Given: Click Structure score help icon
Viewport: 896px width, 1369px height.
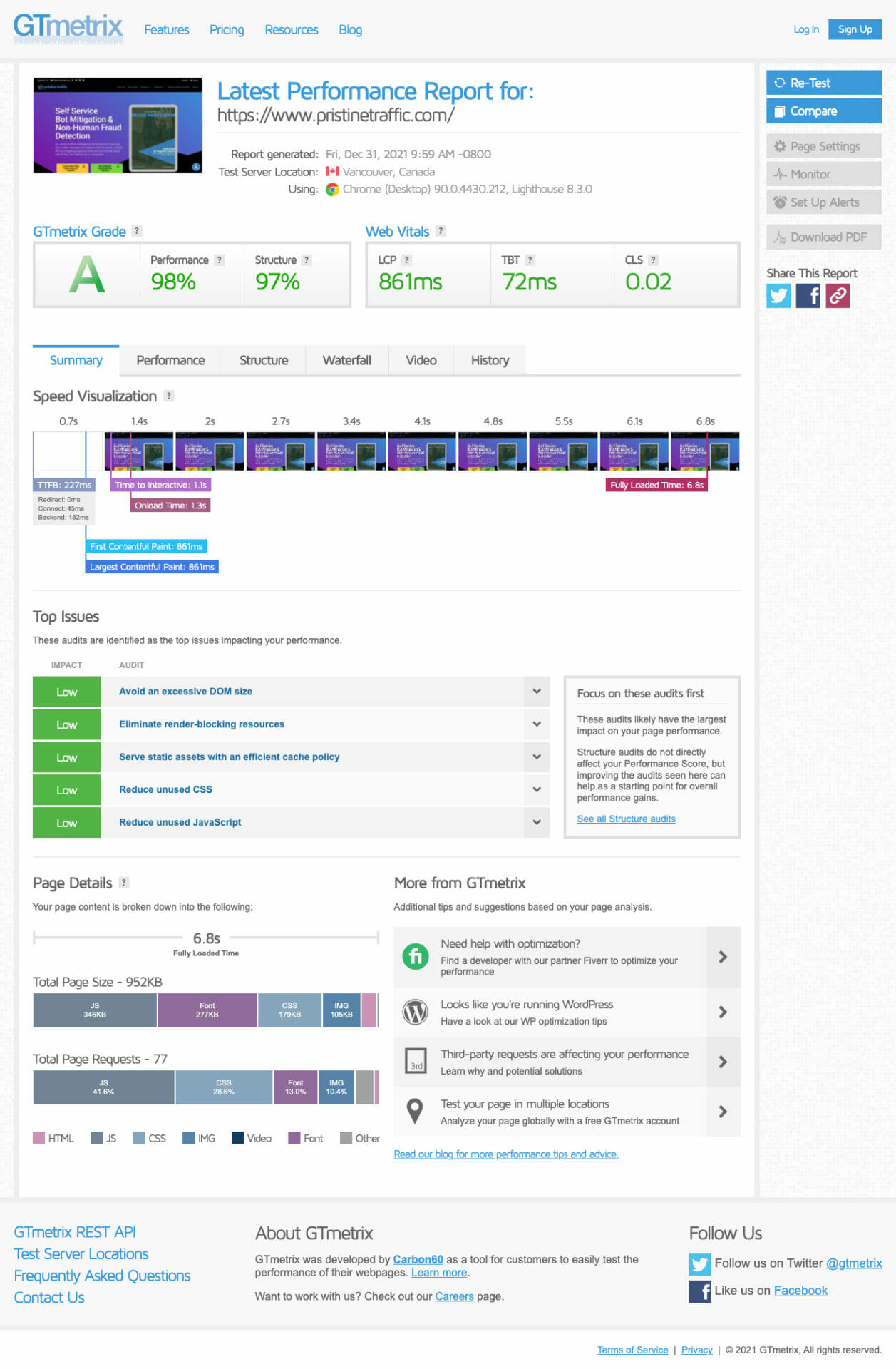Looking at the screenshot, I should click(x=307, y=260).
